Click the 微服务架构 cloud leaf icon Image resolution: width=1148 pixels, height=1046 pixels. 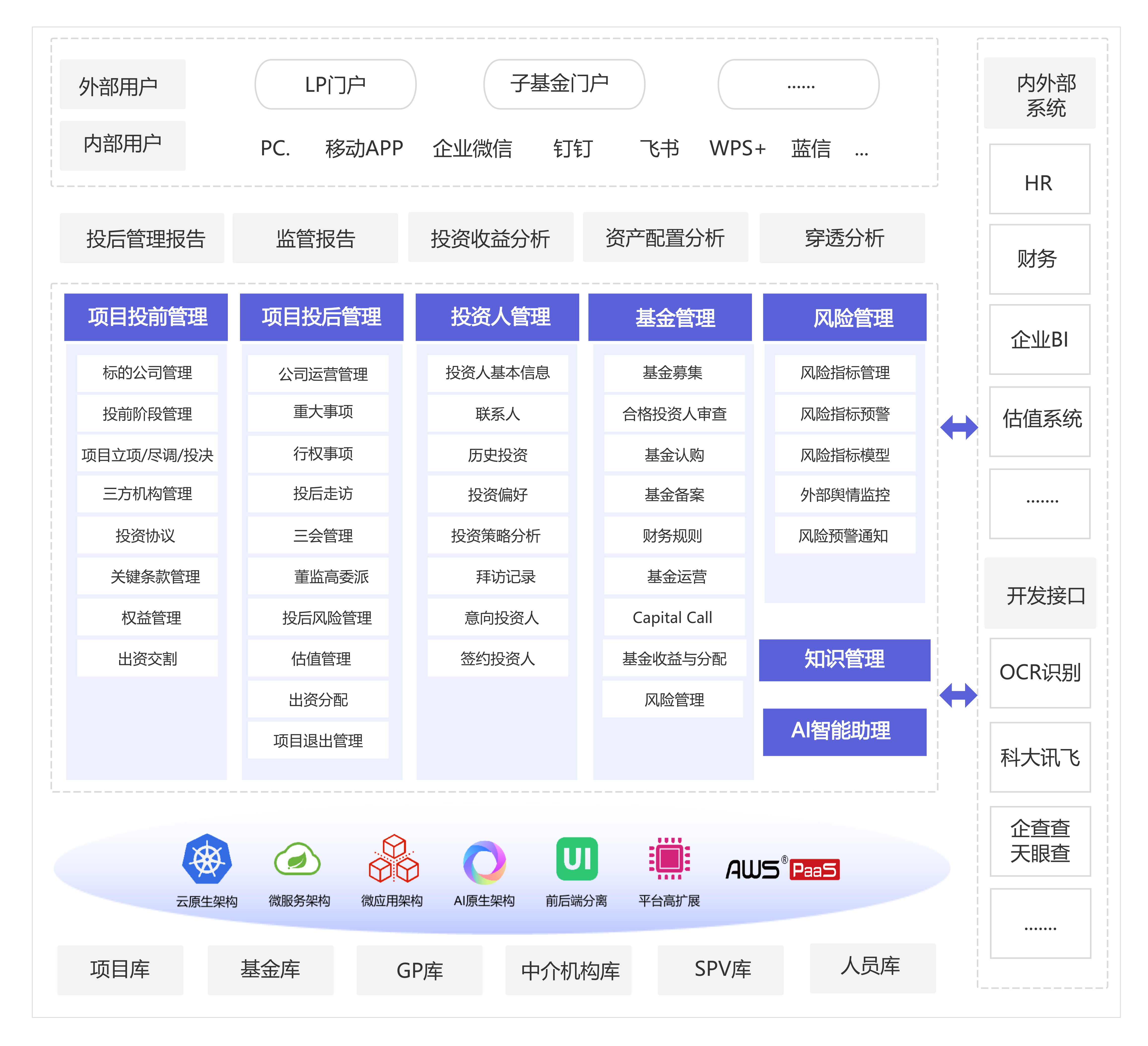297,859
